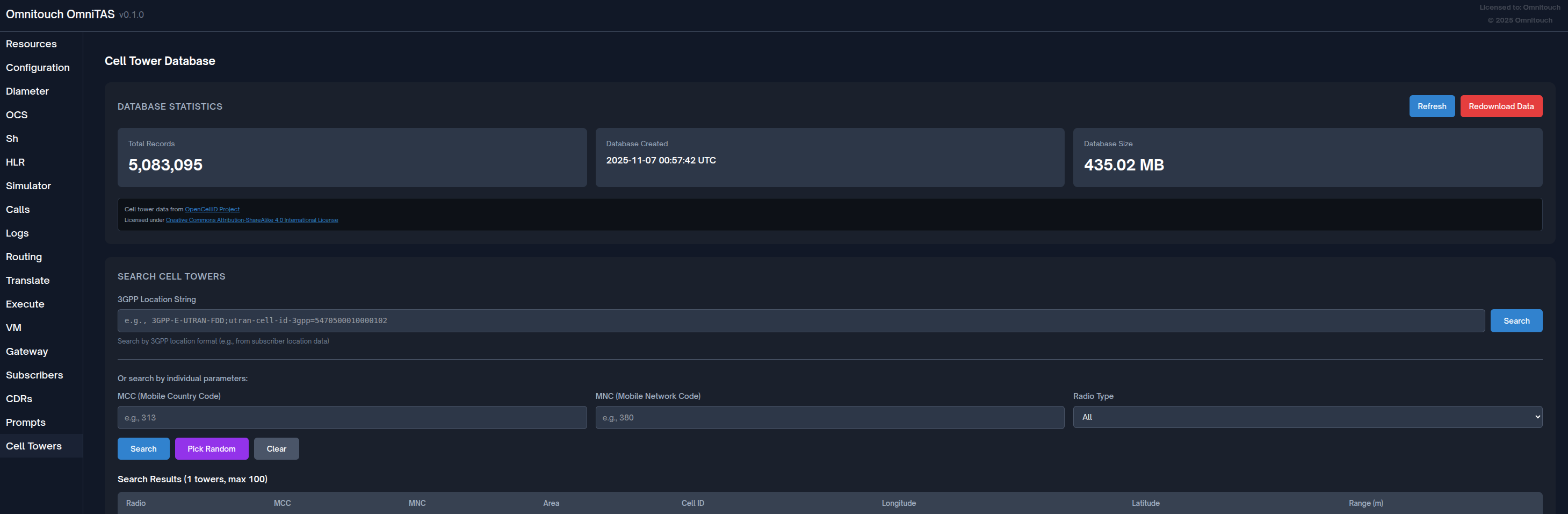1568x514 pixels.
Task: Open Resources in the sidebar
Action: coord(31,44)
